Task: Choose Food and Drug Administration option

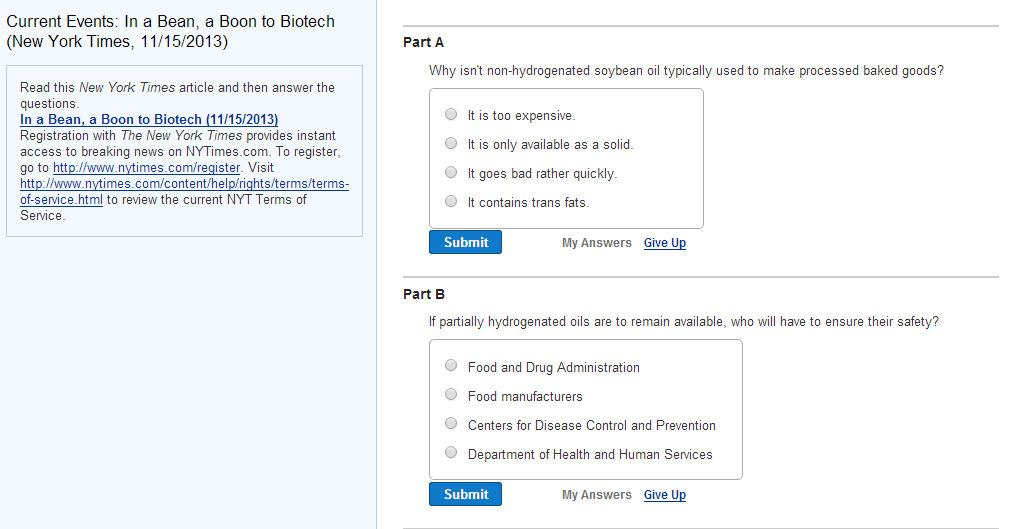Action: 451,367
